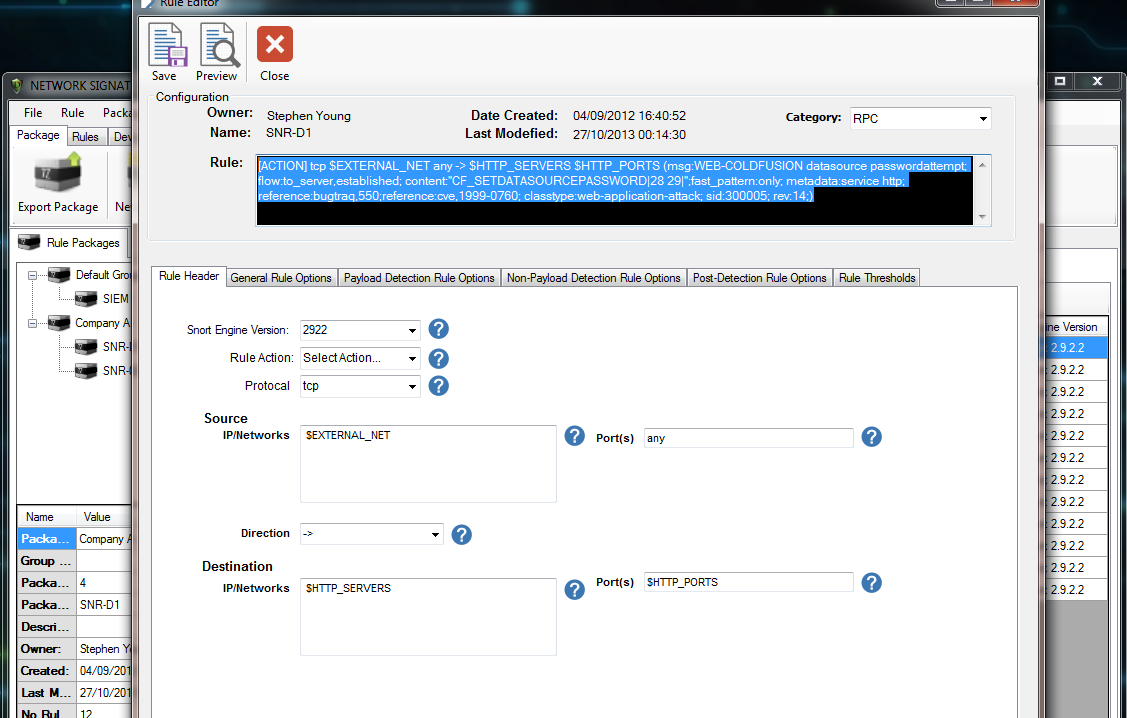Viewport: 1127px width, 718px height.
Task: Open help for Snort Engine Version
Action: coord(438,329)
